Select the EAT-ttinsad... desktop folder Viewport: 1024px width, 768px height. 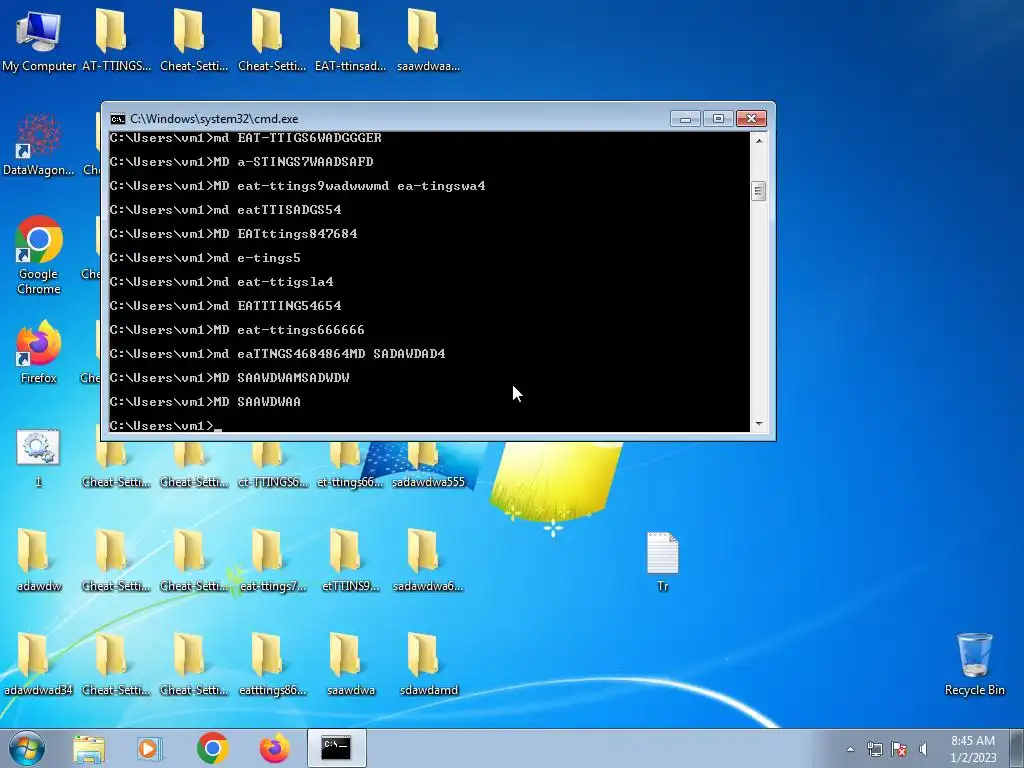point(350,40)
